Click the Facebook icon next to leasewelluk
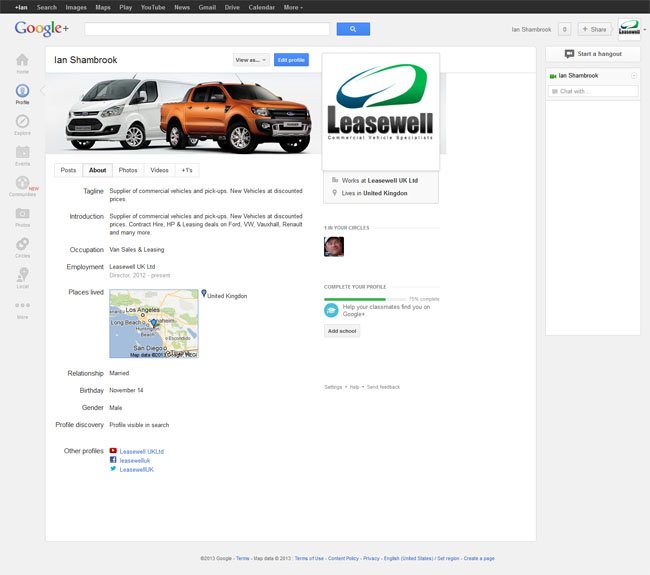This screenshot has width=650, height=575. [x=113, y=460]
